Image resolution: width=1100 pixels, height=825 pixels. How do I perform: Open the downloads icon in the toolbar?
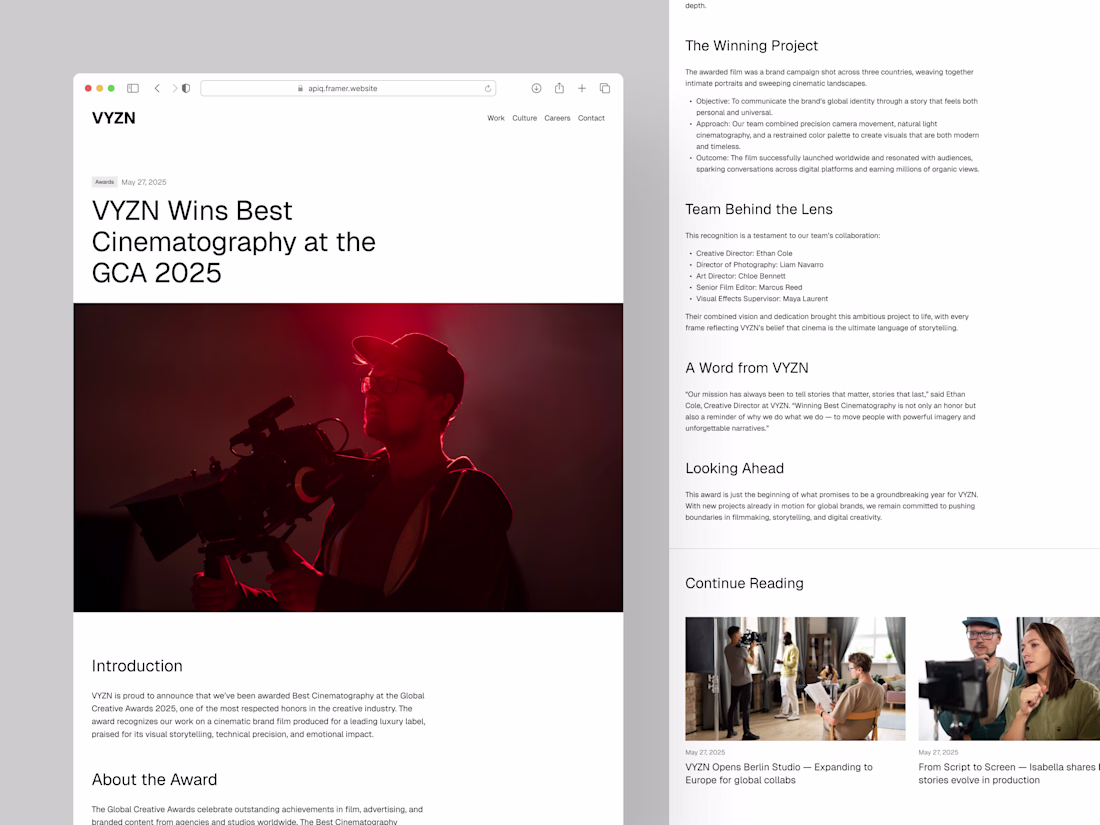pos(536,88)
